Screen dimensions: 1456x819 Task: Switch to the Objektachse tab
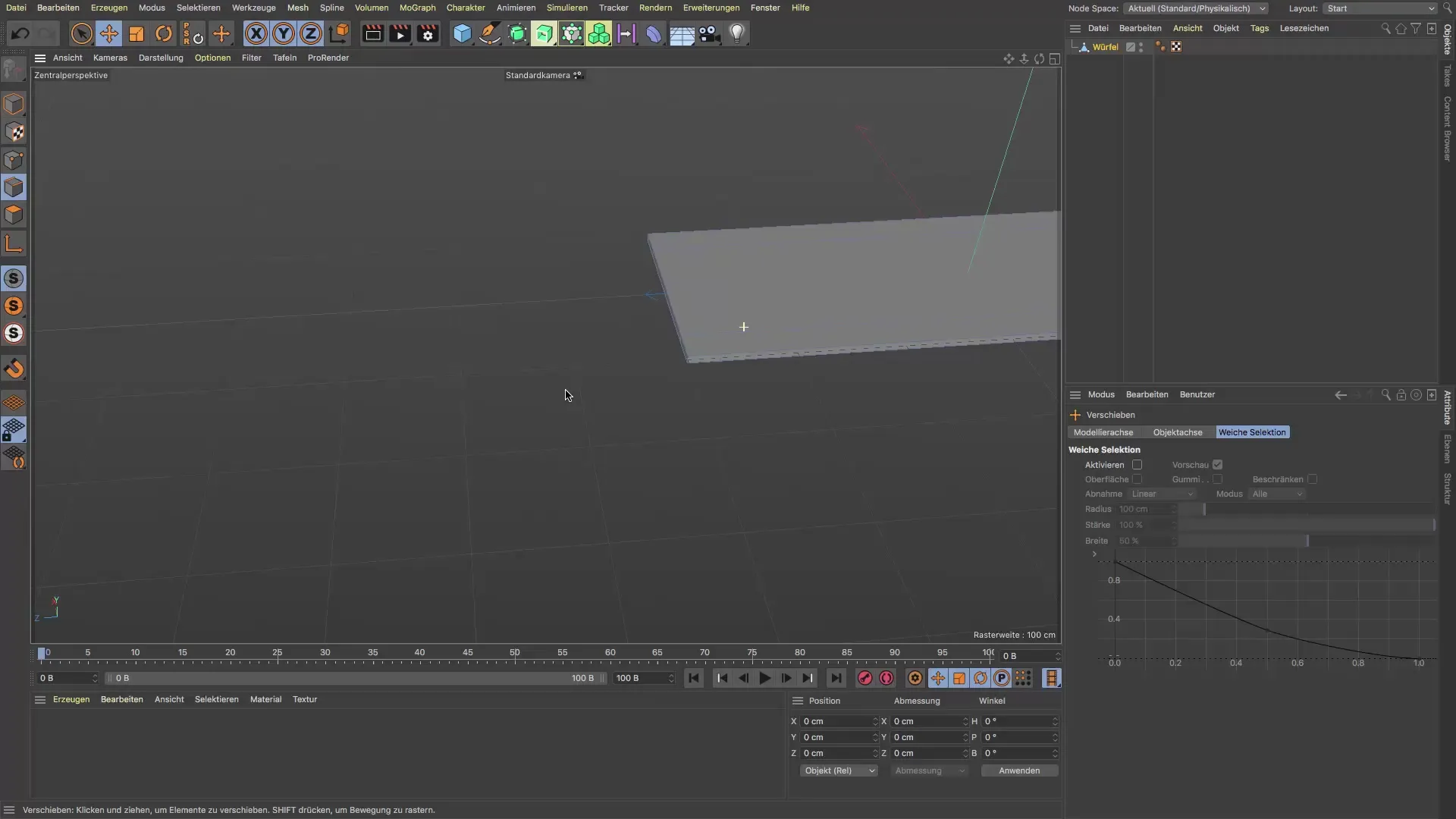click(1178, 432)
